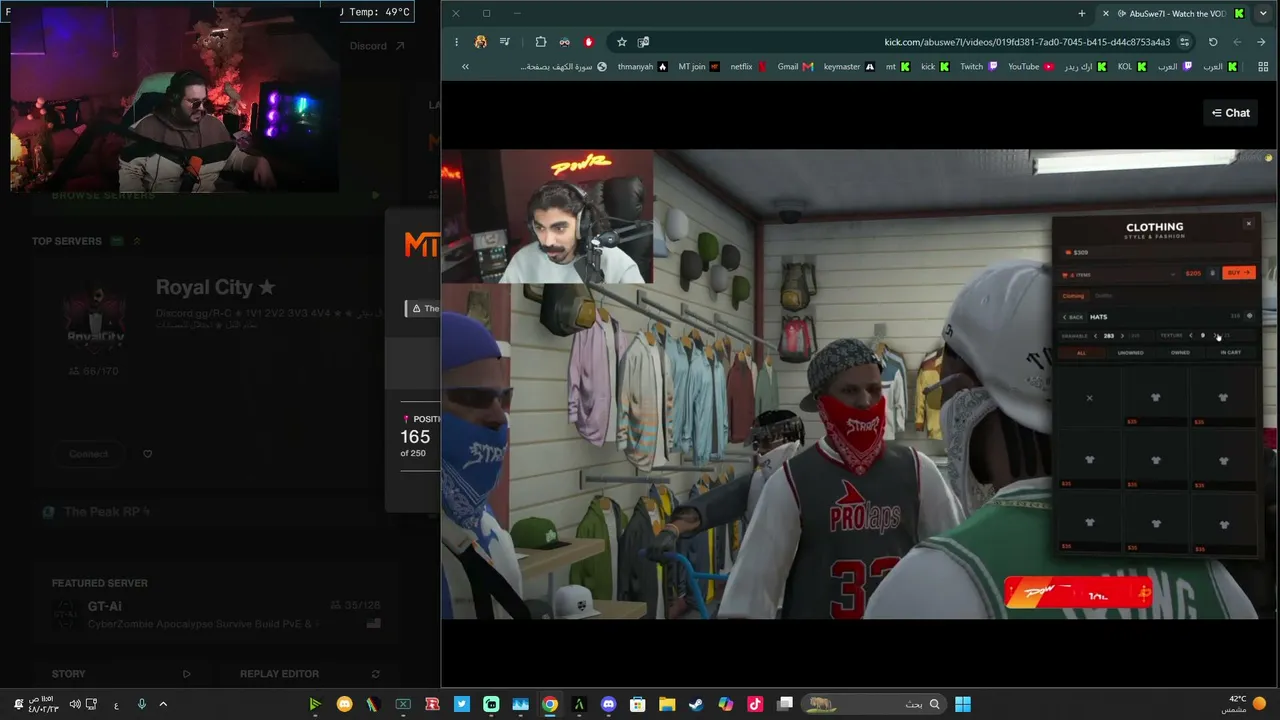Increase the drawable number with right arrow
This screenshot has width=1280, height=720.
[x=1122, y=336]
